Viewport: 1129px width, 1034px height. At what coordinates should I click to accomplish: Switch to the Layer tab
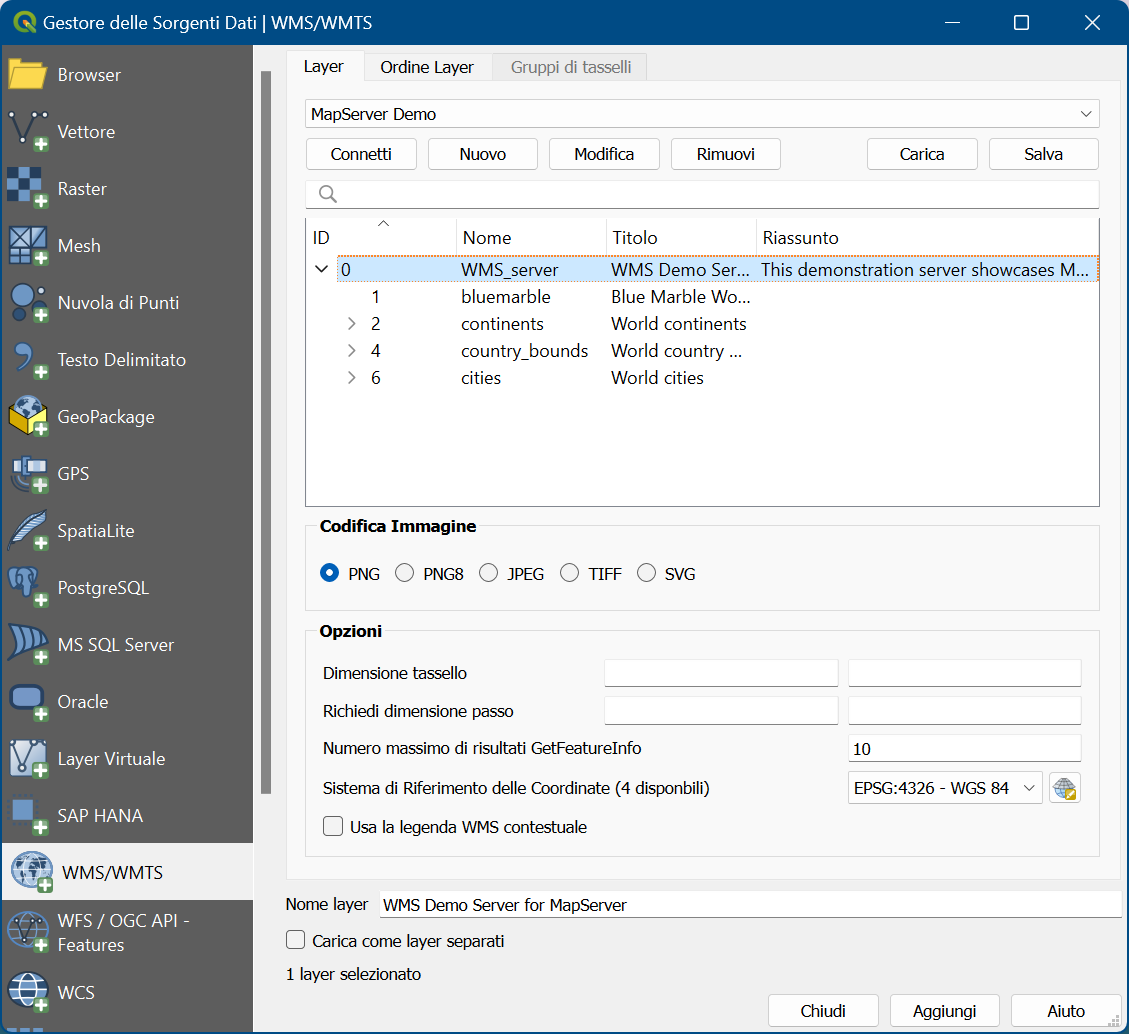324,67
